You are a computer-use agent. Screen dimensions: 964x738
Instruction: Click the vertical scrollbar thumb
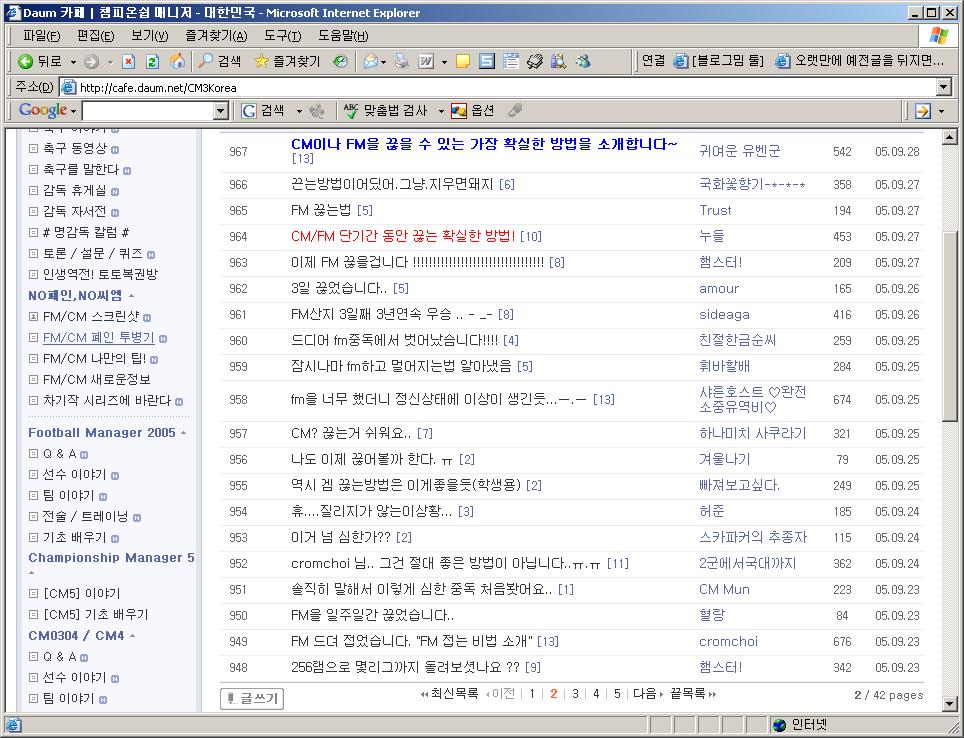949,326
